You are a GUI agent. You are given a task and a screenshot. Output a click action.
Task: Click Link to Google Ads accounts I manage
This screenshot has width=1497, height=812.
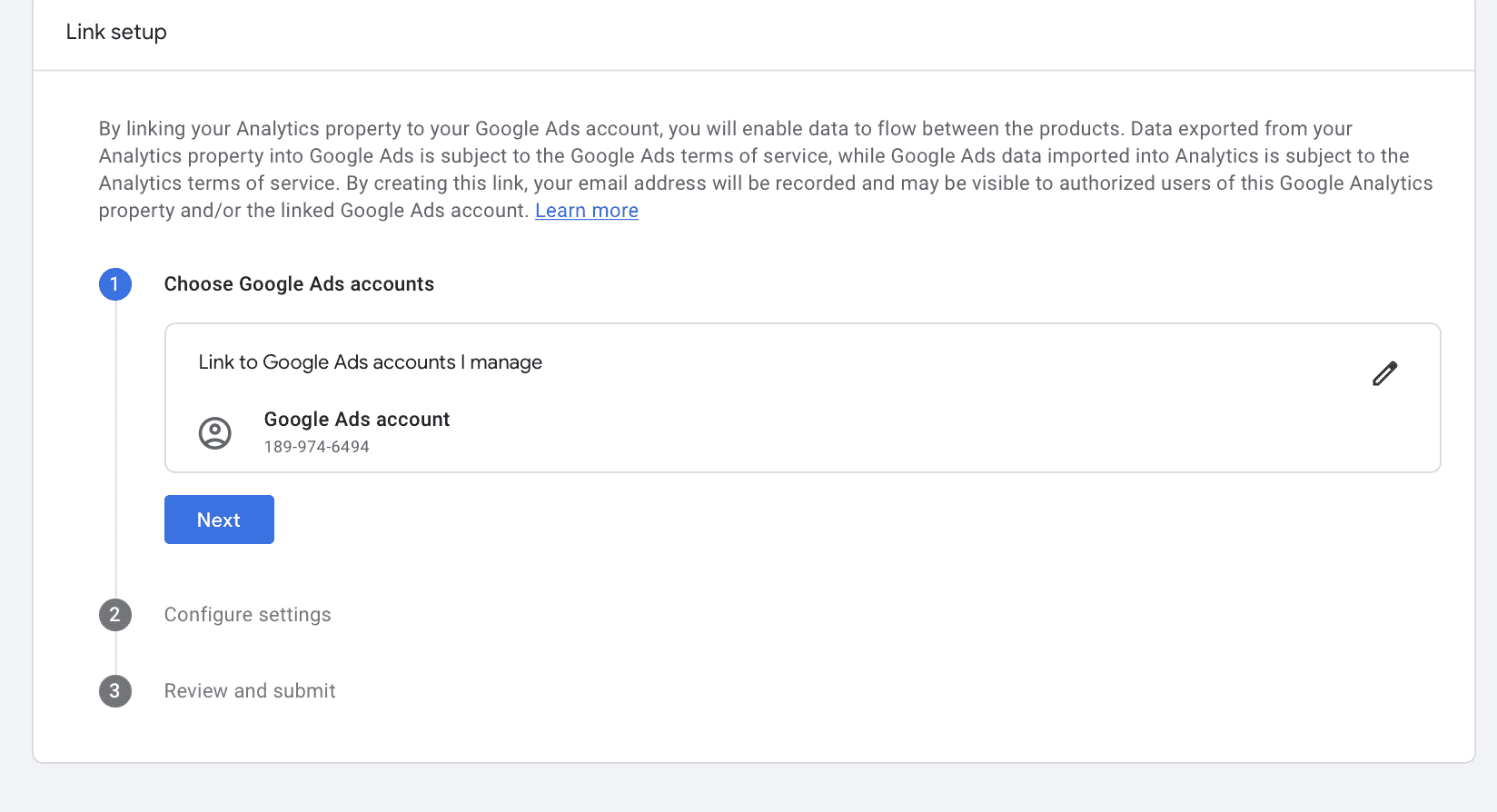371,362
